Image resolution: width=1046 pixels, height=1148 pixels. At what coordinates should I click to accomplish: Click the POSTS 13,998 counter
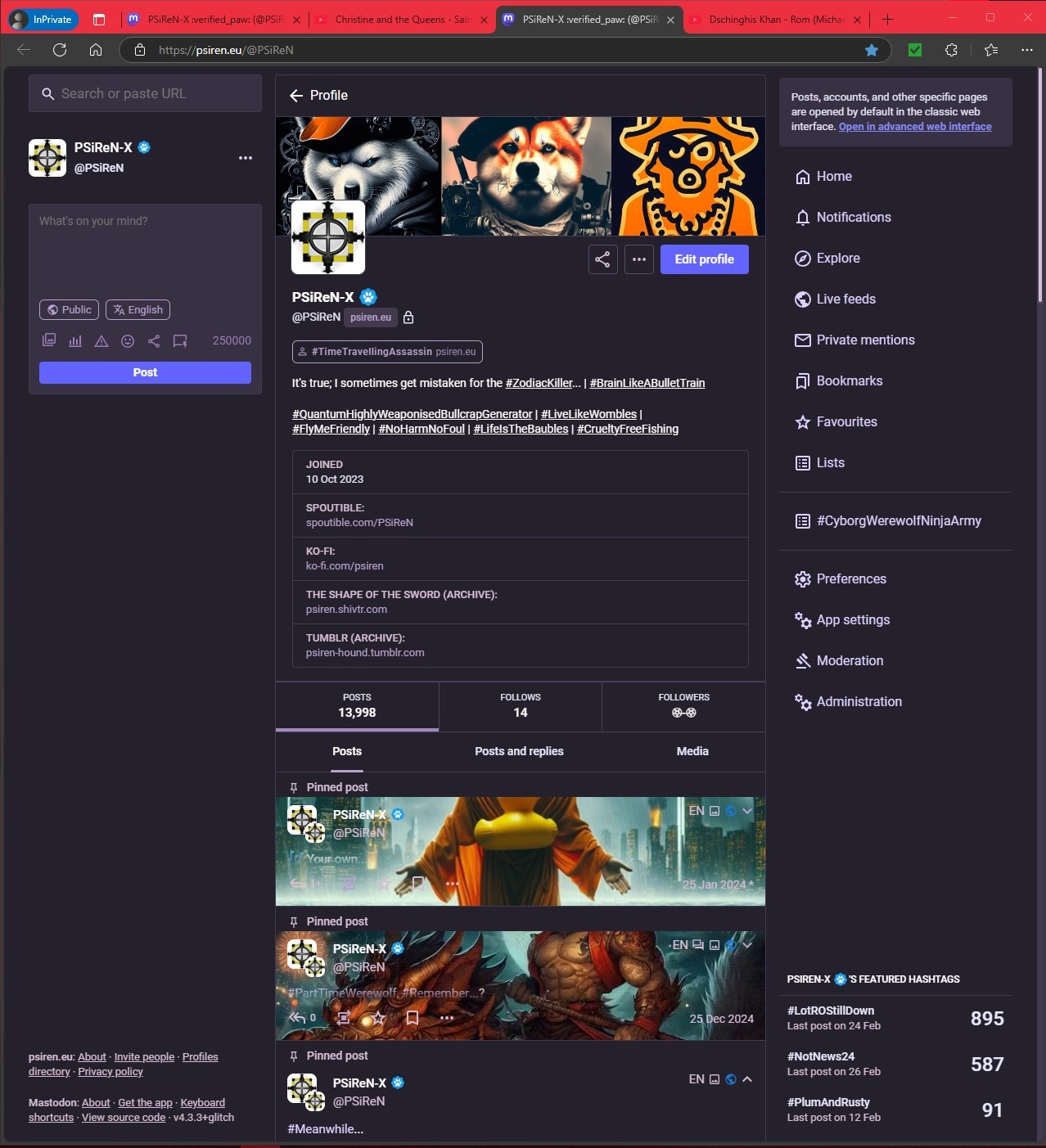[357, 705]
